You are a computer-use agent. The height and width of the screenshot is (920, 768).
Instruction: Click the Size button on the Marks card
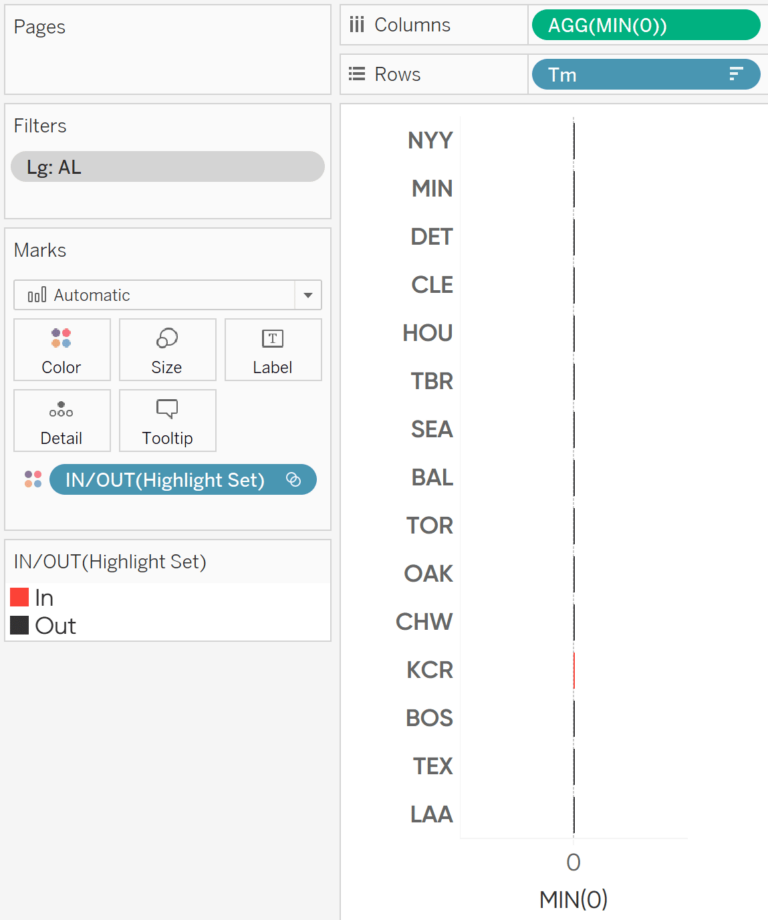[x=167, y=350]
